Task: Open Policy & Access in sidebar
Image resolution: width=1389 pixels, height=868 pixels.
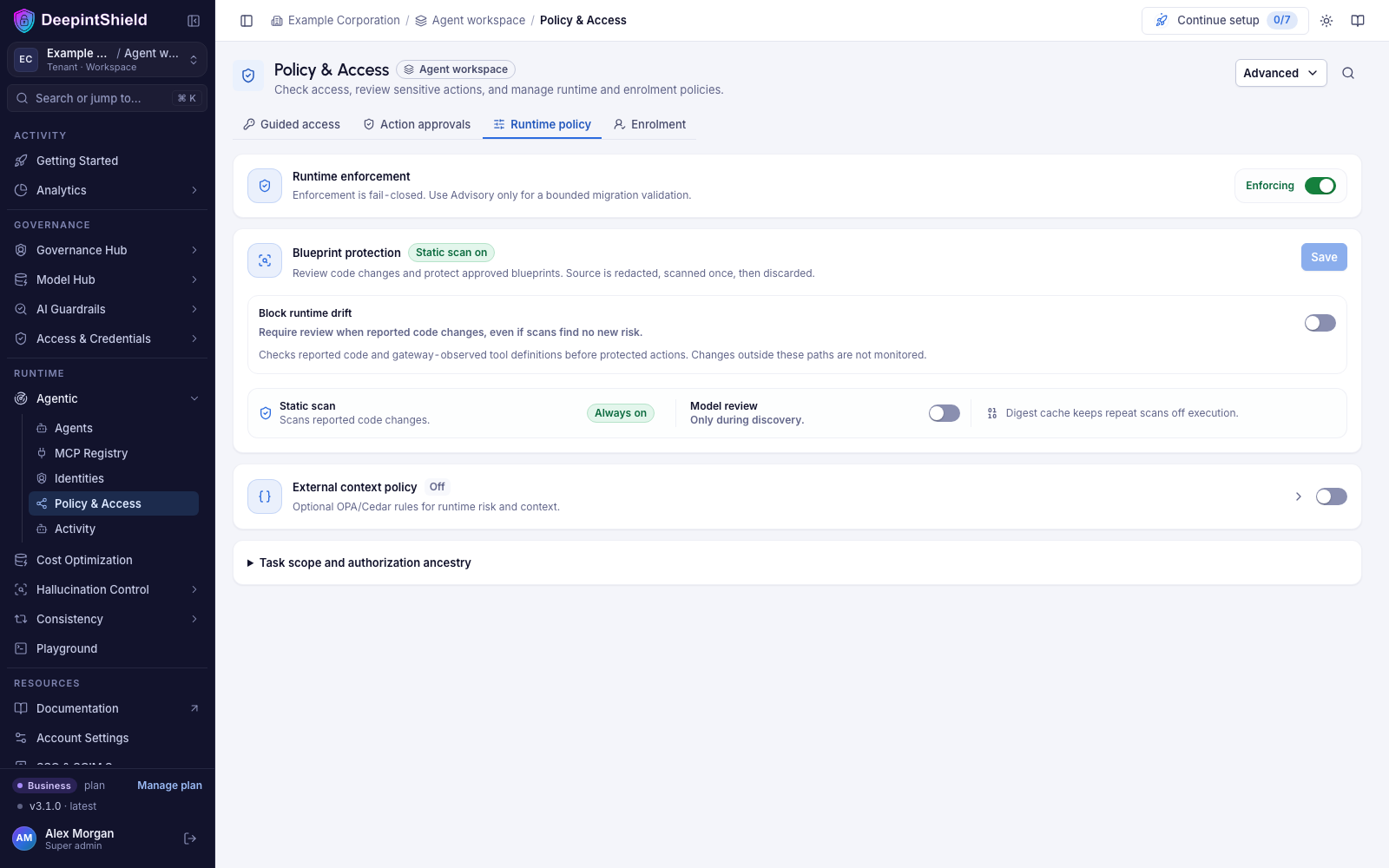Action: [114, 503]
